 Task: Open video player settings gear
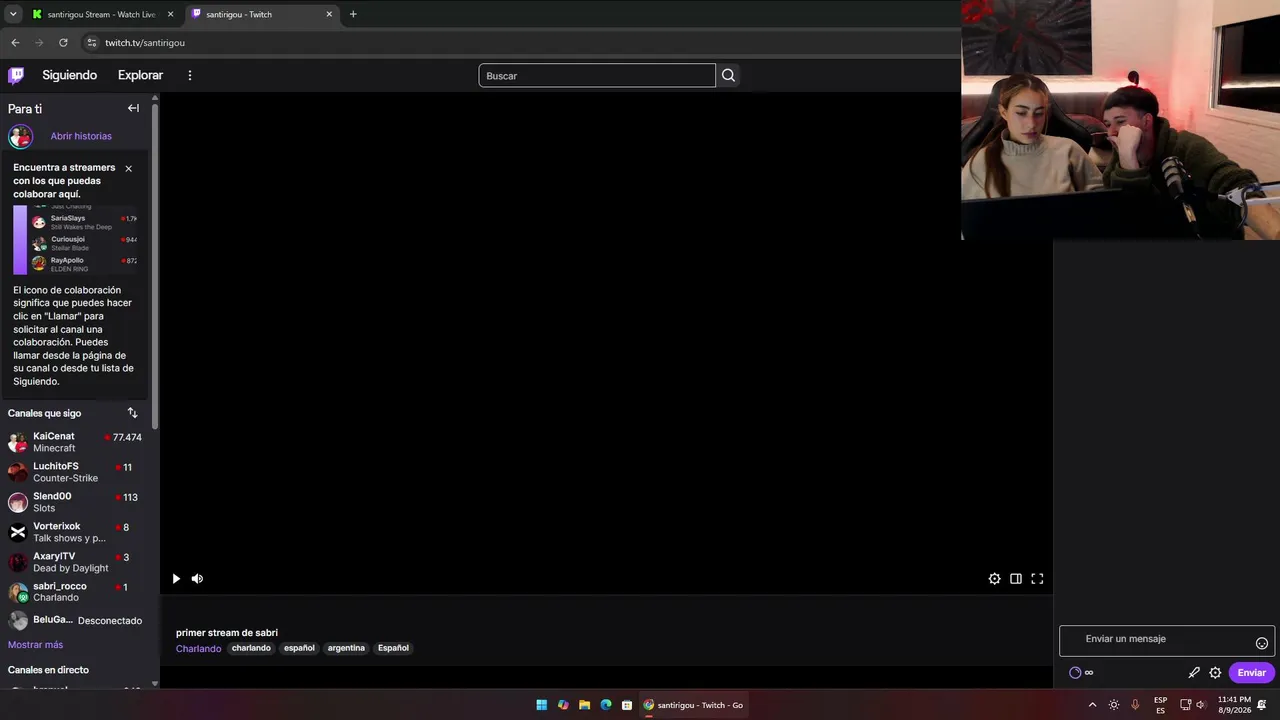[994, 578]
